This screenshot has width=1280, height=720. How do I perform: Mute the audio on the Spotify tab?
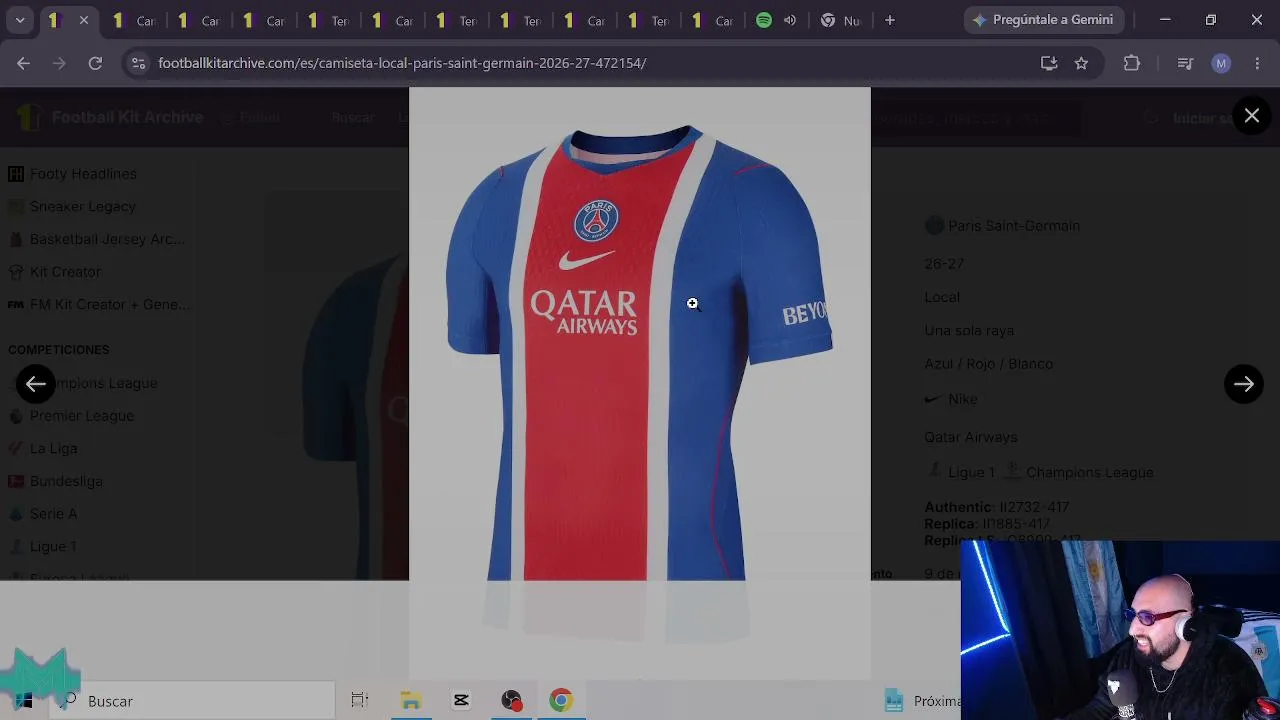tap(790, 20)
